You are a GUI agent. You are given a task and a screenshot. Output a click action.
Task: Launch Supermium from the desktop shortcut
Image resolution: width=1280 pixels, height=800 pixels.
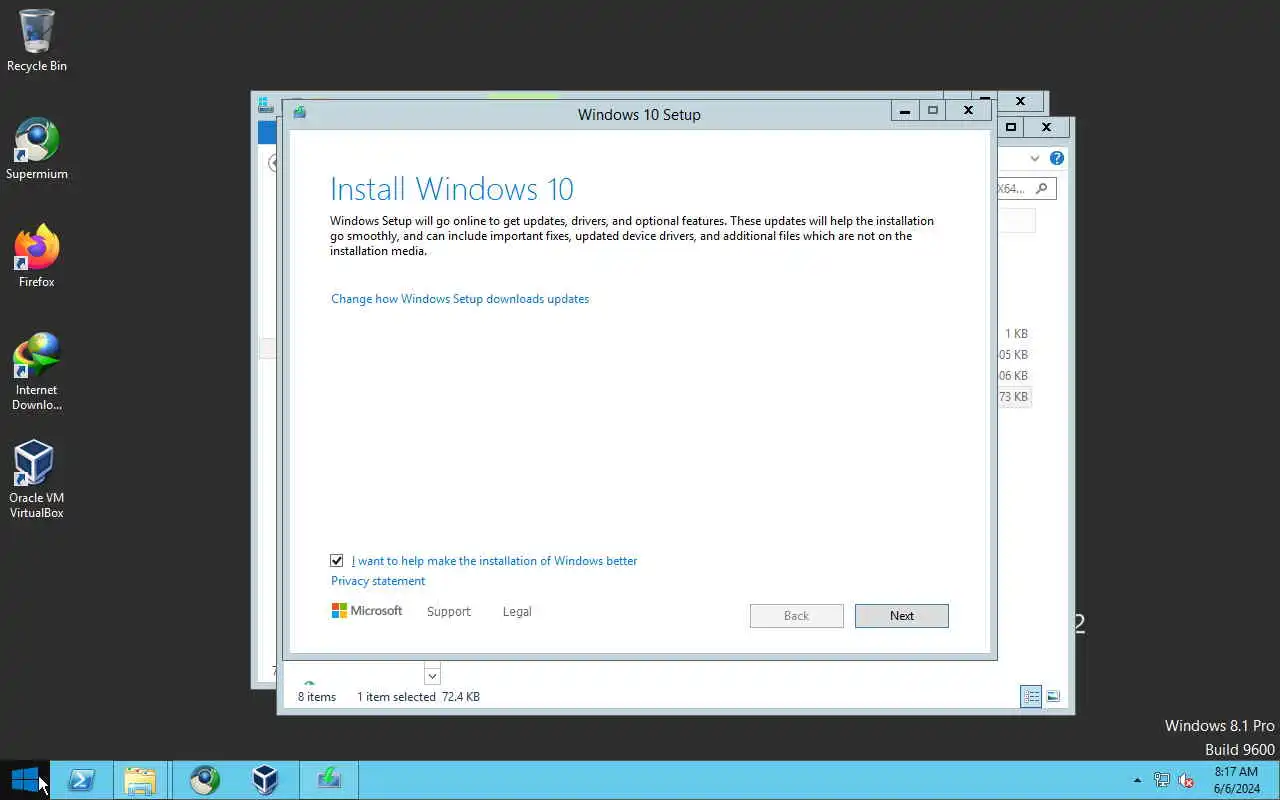pyautogui.click(x=37, y=150)
